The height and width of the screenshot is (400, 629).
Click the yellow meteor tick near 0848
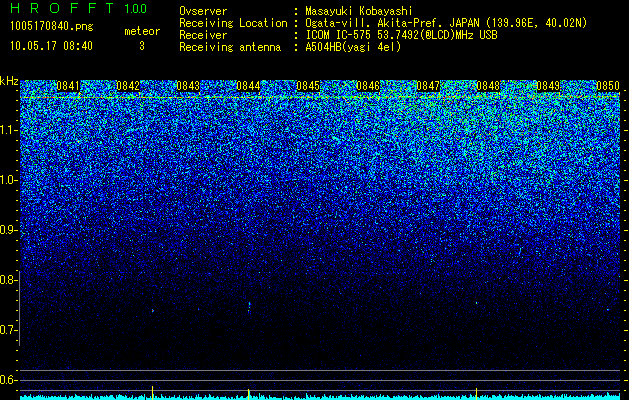point(476,393)
